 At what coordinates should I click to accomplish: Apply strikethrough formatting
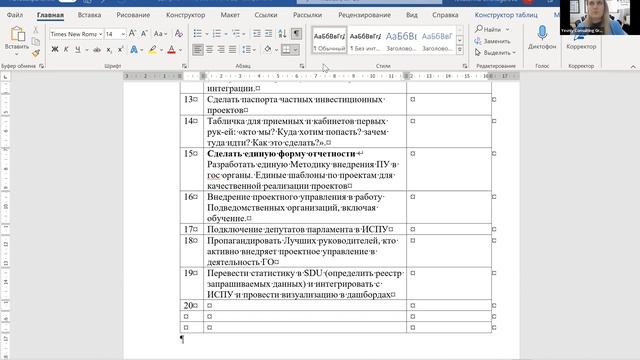click(97, 50)
